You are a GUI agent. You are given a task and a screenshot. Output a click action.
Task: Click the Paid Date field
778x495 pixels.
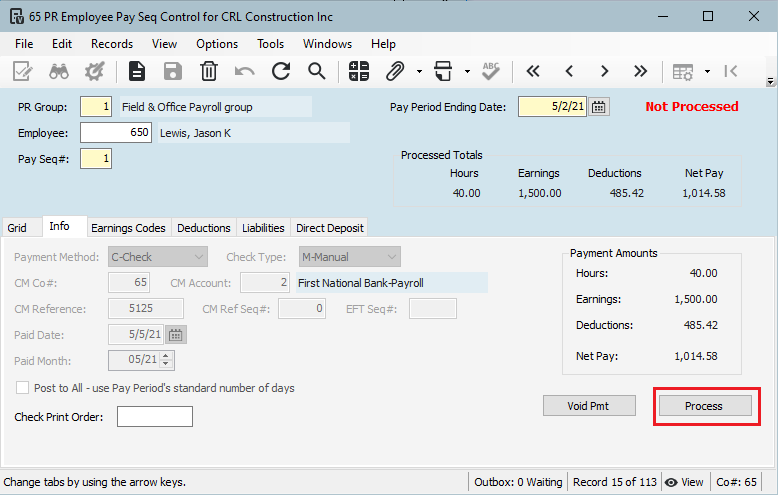(x=136, y=335)
